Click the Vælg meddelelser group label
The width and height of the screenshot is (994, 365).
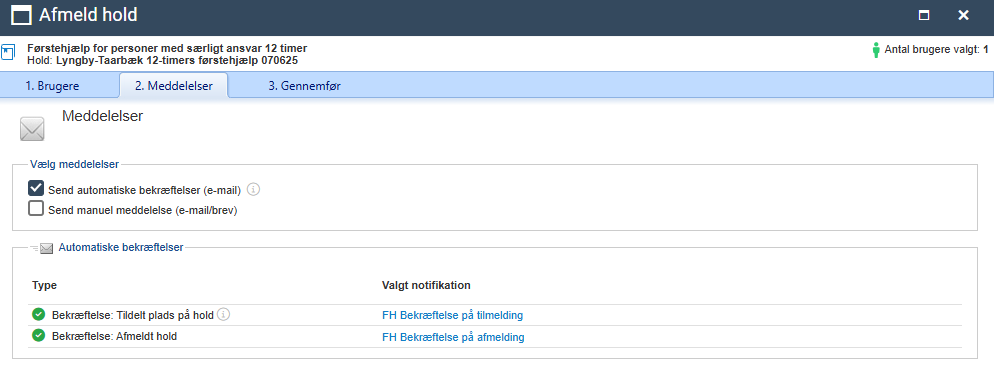(74, 164)
